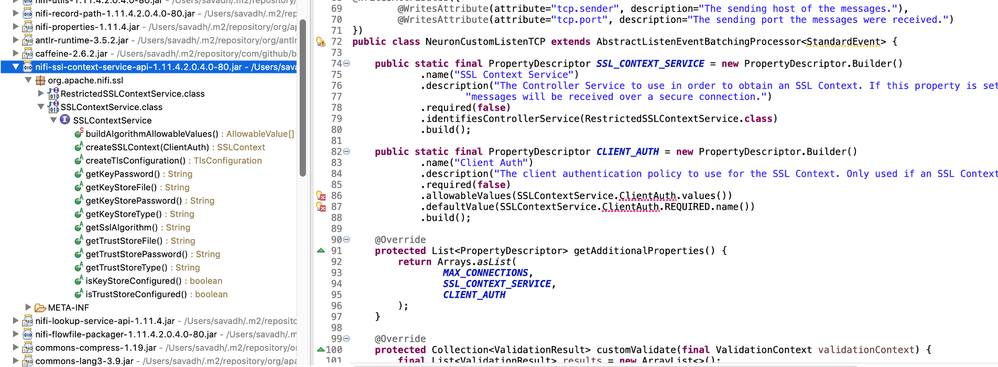Fold the getAdditionalProperties method at line 90
Image resolution: width=998 pixels, height=367 pixels.
347,240
